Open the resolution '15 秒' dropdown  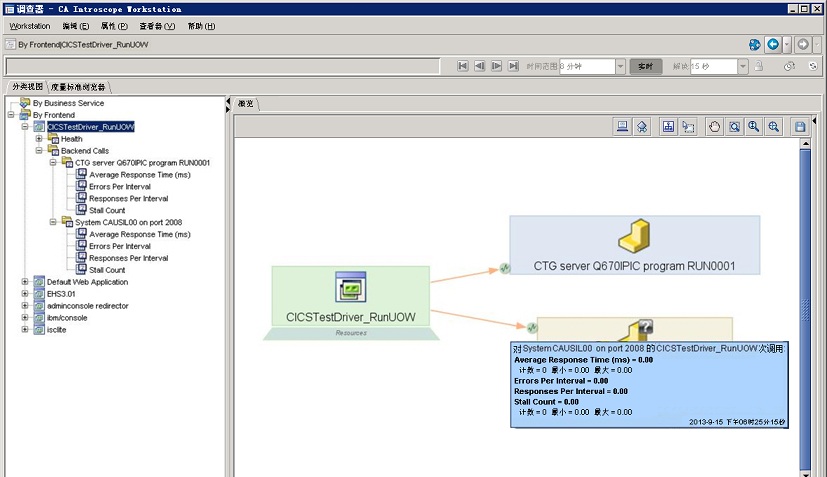tap(743, 66)
